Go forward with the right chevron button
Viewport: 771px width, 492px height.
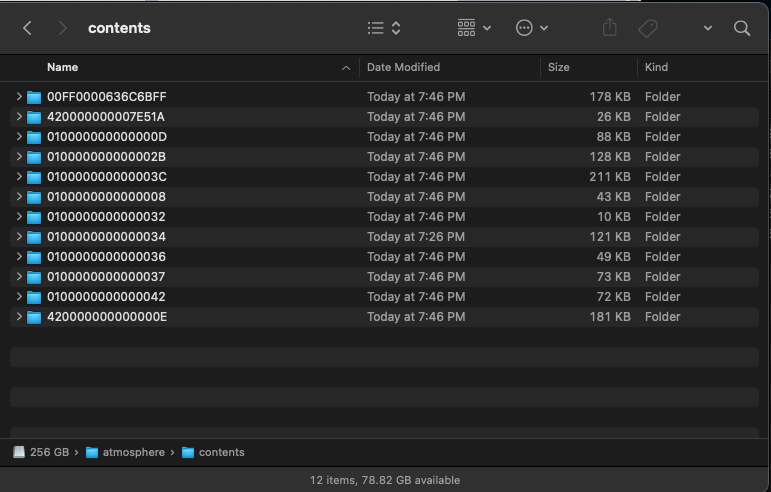[62, 28]
